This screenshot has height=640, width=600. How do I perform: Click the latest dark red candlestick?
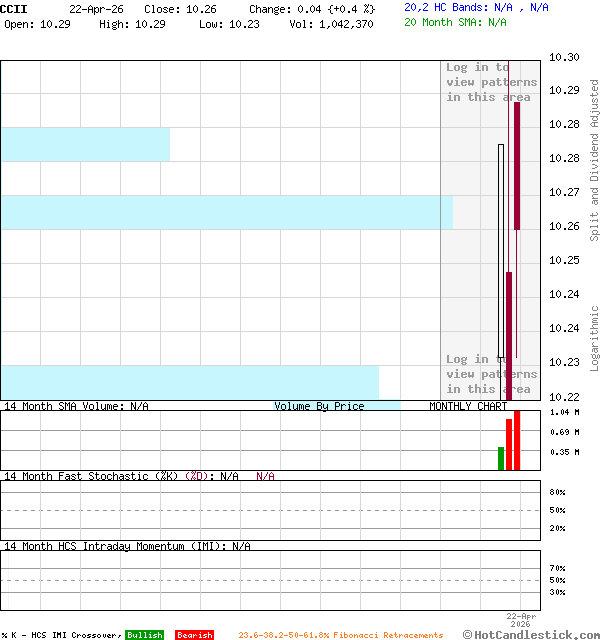[x=517, y=165]
